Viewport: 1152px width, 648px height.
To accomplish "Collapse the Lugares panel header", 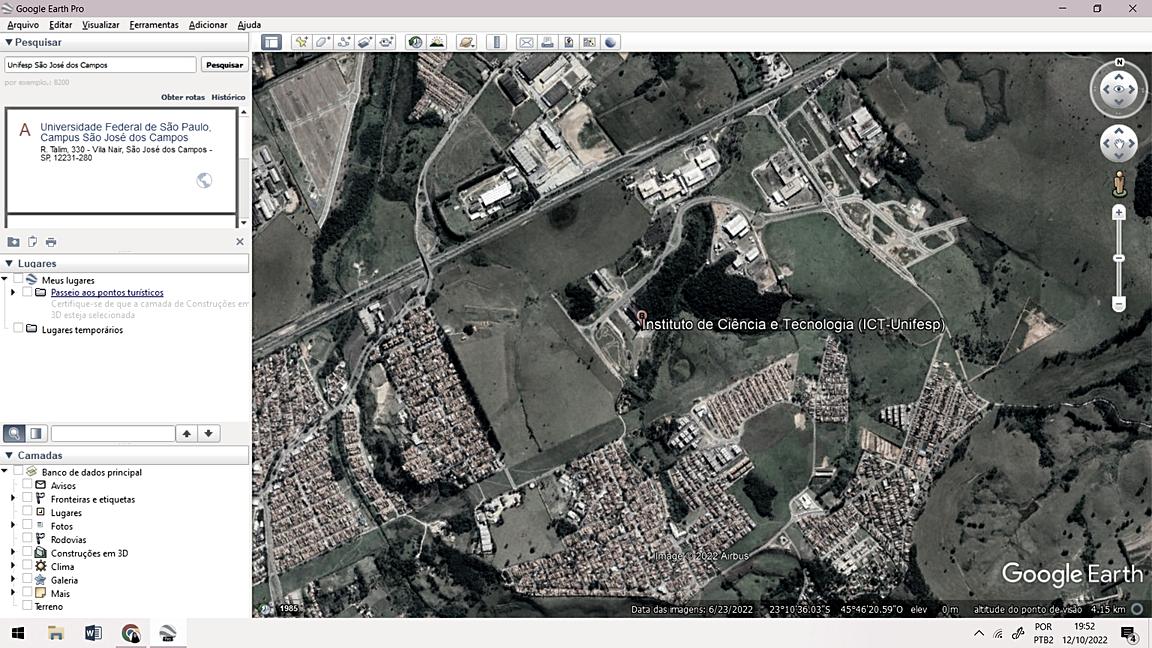I will click(9, 263).
